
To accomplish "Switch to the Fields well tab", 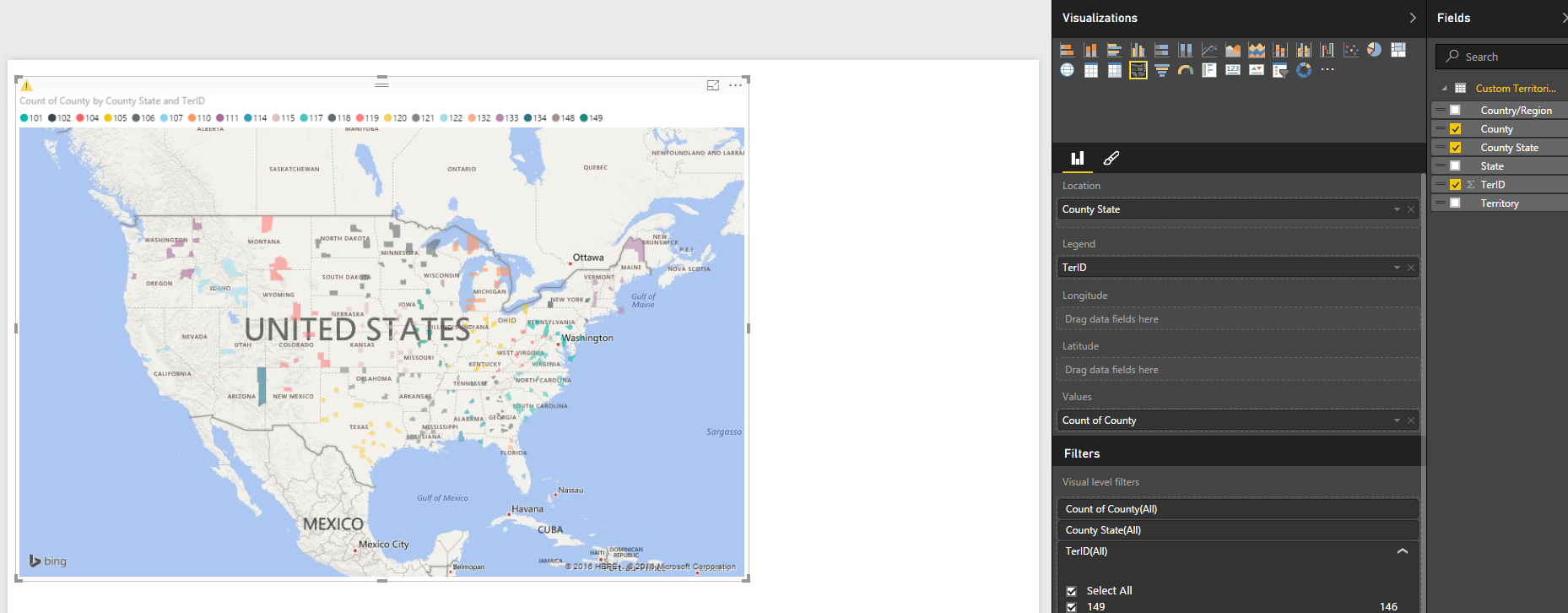I will pyautogui.click(x=1078, y=158).
